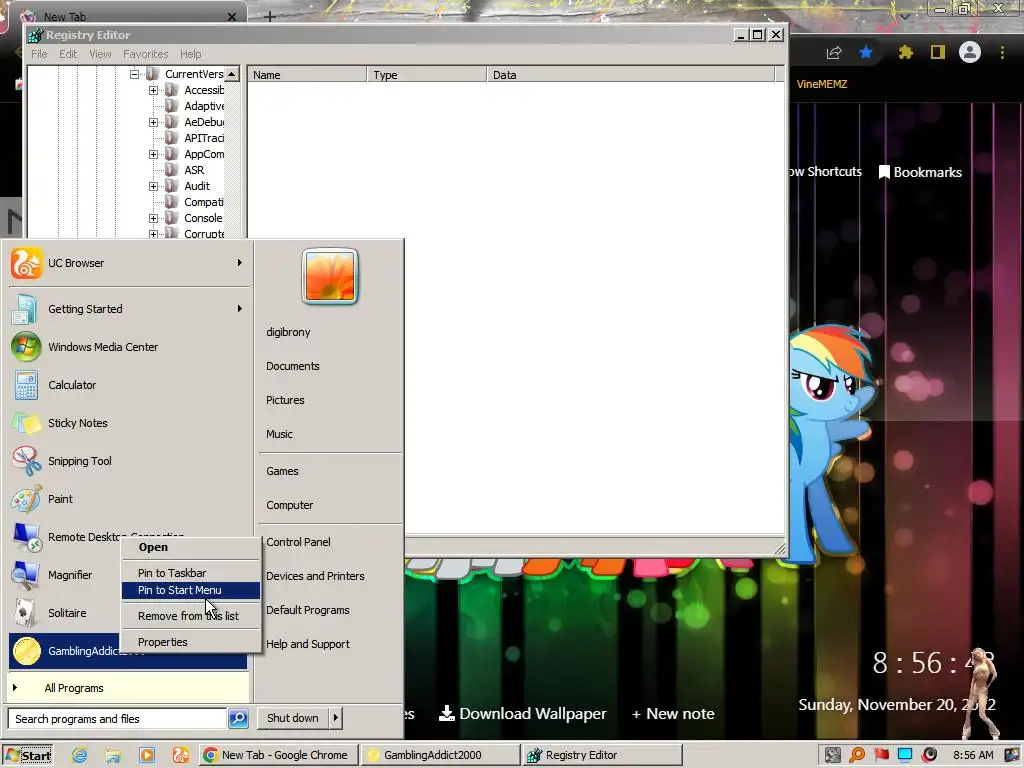Screen dimensions: 1024x768
Task: Open Chrome extensions puzzle icon
Action: click(905, 52)
